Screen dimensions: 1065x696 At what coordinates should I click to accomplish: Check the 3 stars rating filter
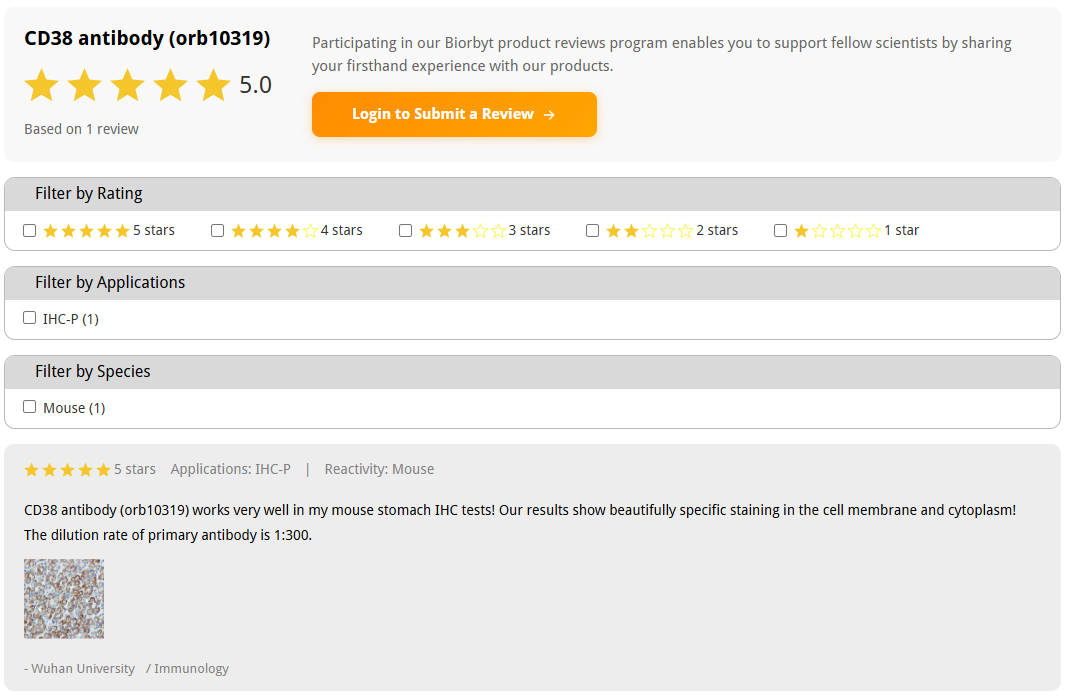click(405, 231)
